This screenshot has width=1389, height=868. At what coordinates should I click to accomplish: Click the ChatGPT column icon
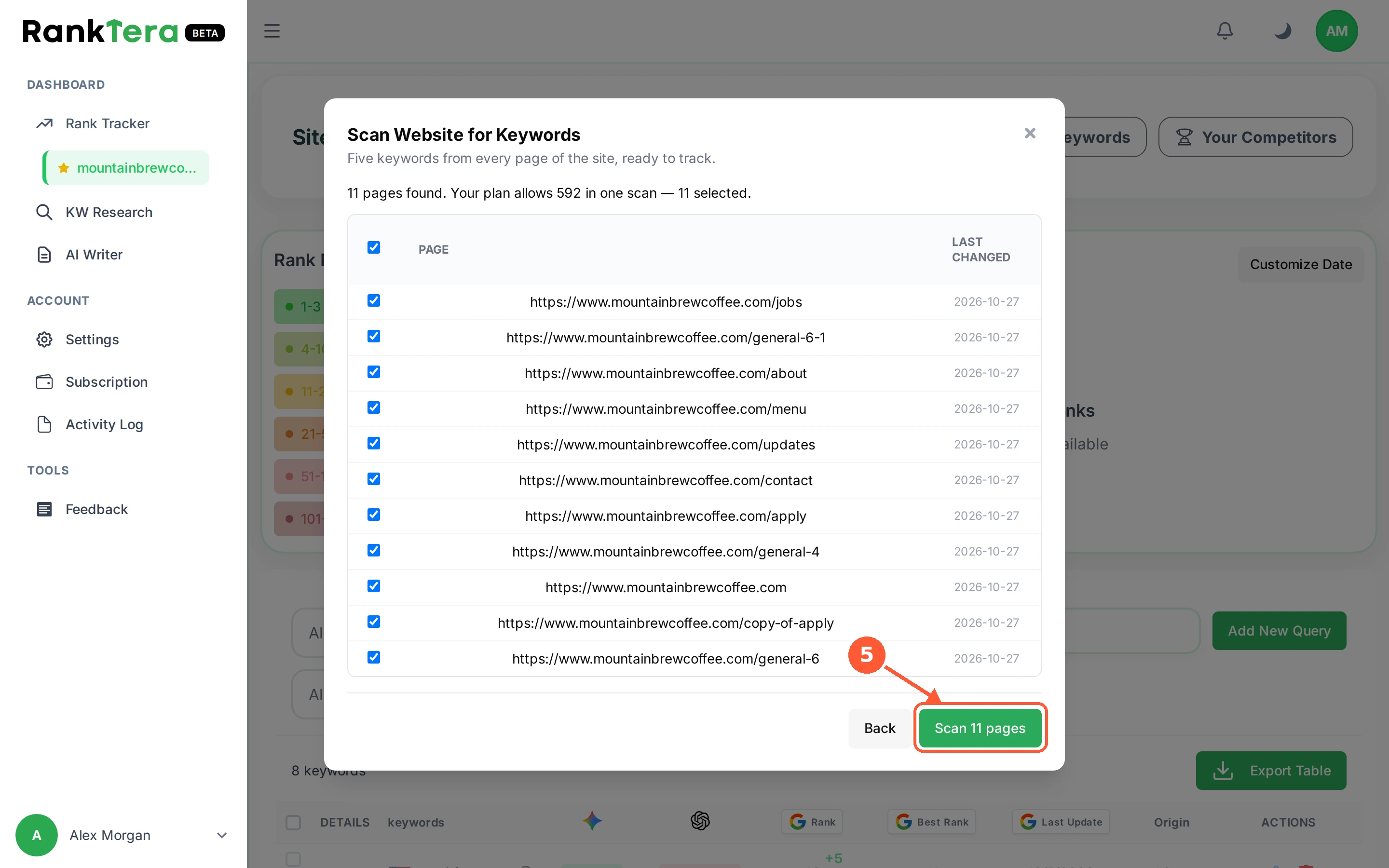[x=700, y=821]
